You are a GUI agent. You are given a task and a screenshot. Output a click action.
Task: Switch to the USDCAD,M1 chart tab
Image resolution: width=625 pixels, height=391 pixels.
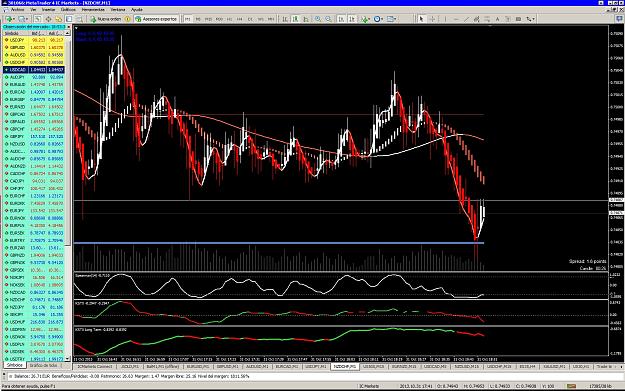(x=435, y=366)
